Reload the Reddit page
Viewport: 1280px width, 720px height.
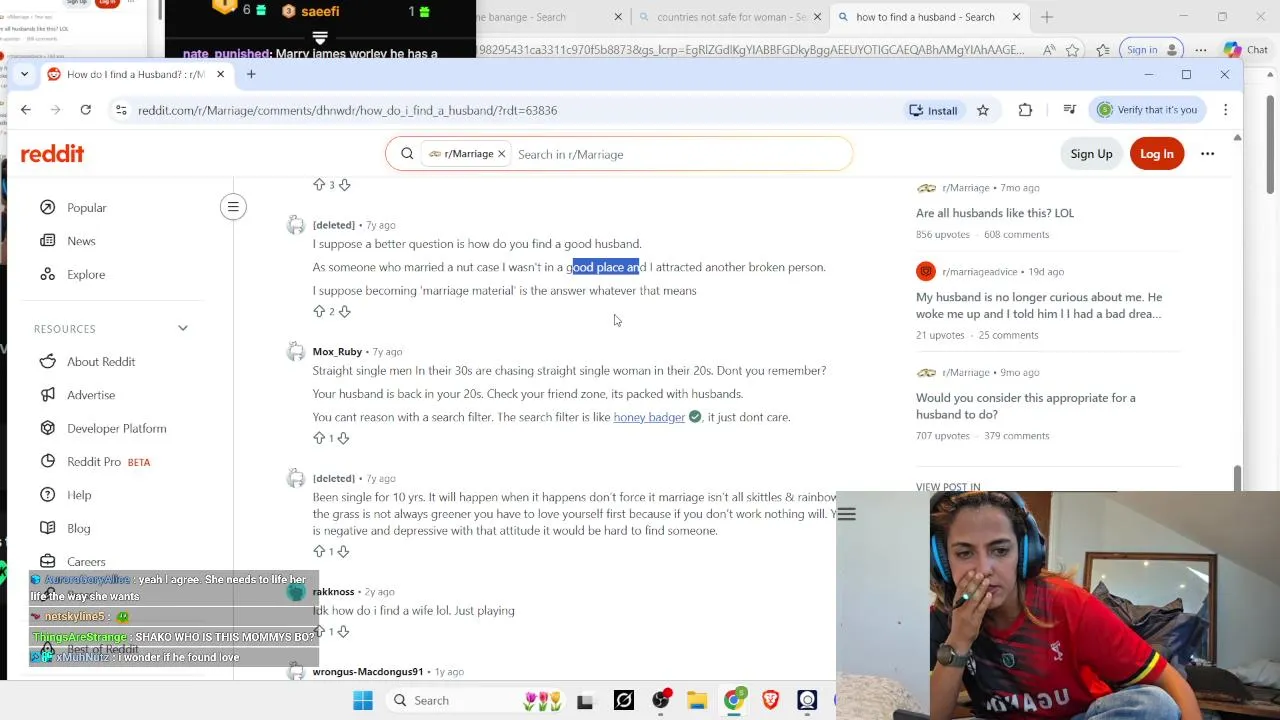[85, 110]
